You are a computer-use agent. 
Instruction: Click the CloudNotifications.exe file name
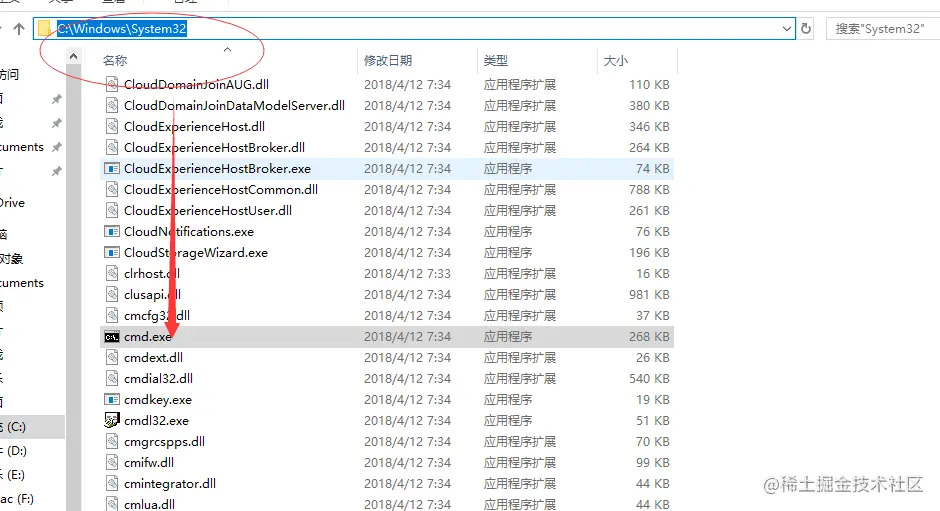click(x=189, y=232)
